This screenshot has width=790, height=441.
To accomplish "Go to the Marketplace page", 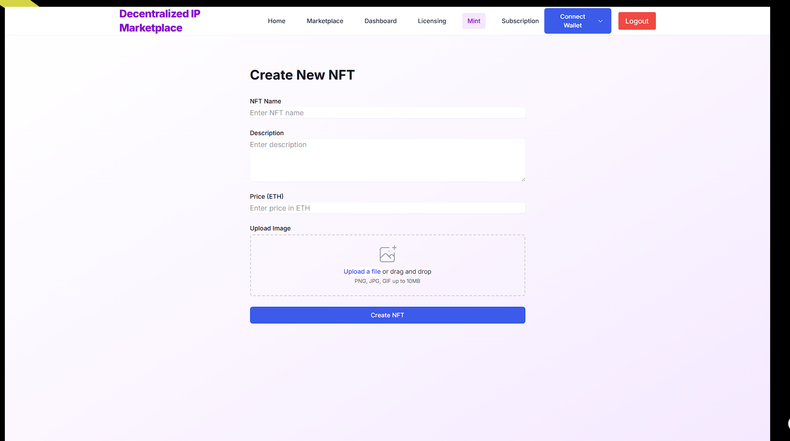I will 325,21.
